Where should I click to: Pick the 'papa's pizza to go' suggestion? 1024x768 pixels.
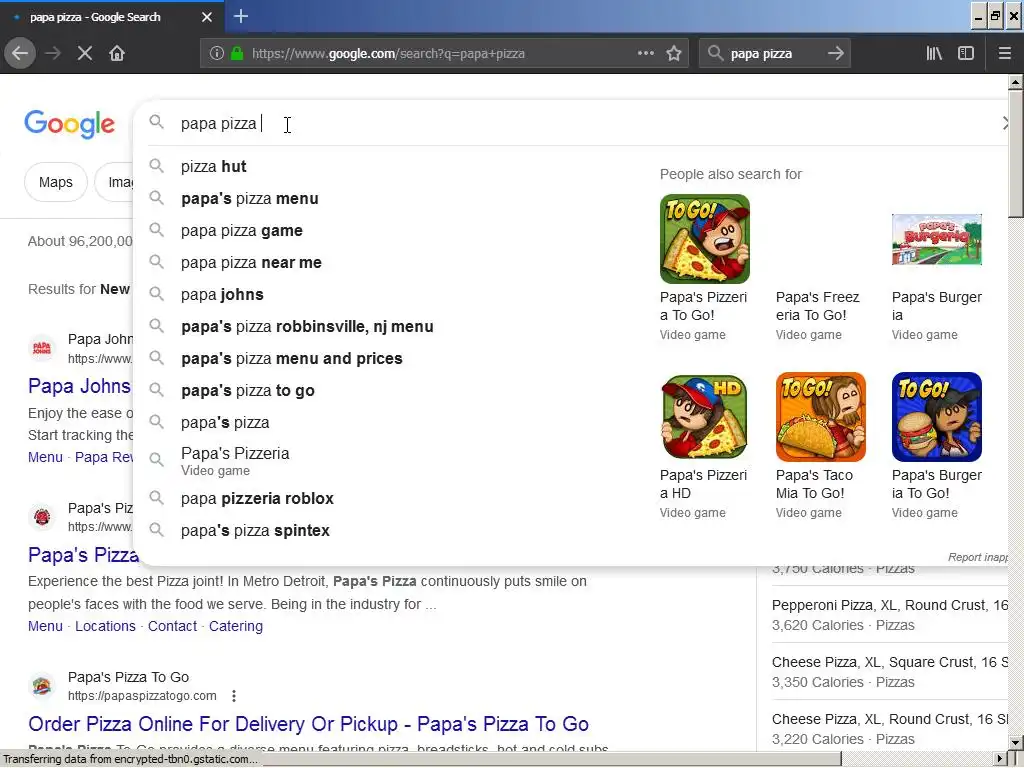pos(248,391)
